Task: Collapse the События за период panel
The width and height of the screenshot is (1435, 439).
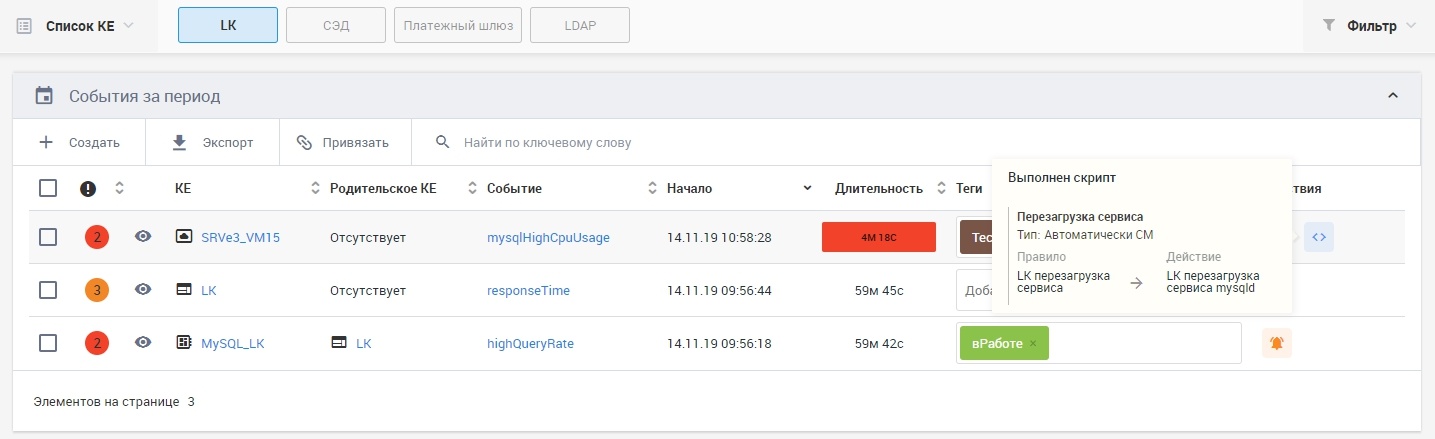Action: pyautogui.click(x=1392, y=96)
